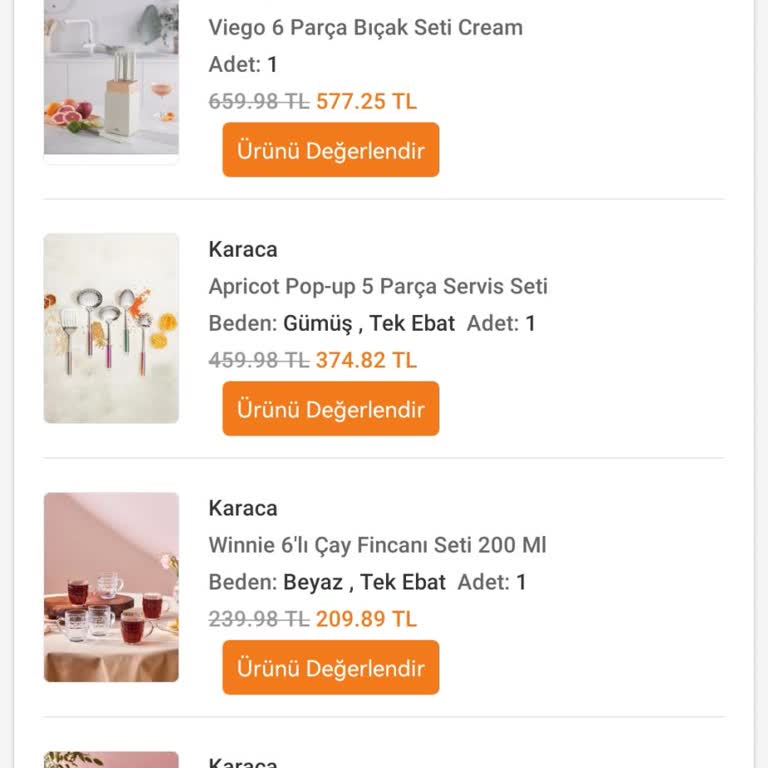This screenshot has width=768, height=768.
Task: Tap the Karaca brand above Apricot Pop-up
Action: [x=243, y=249]
